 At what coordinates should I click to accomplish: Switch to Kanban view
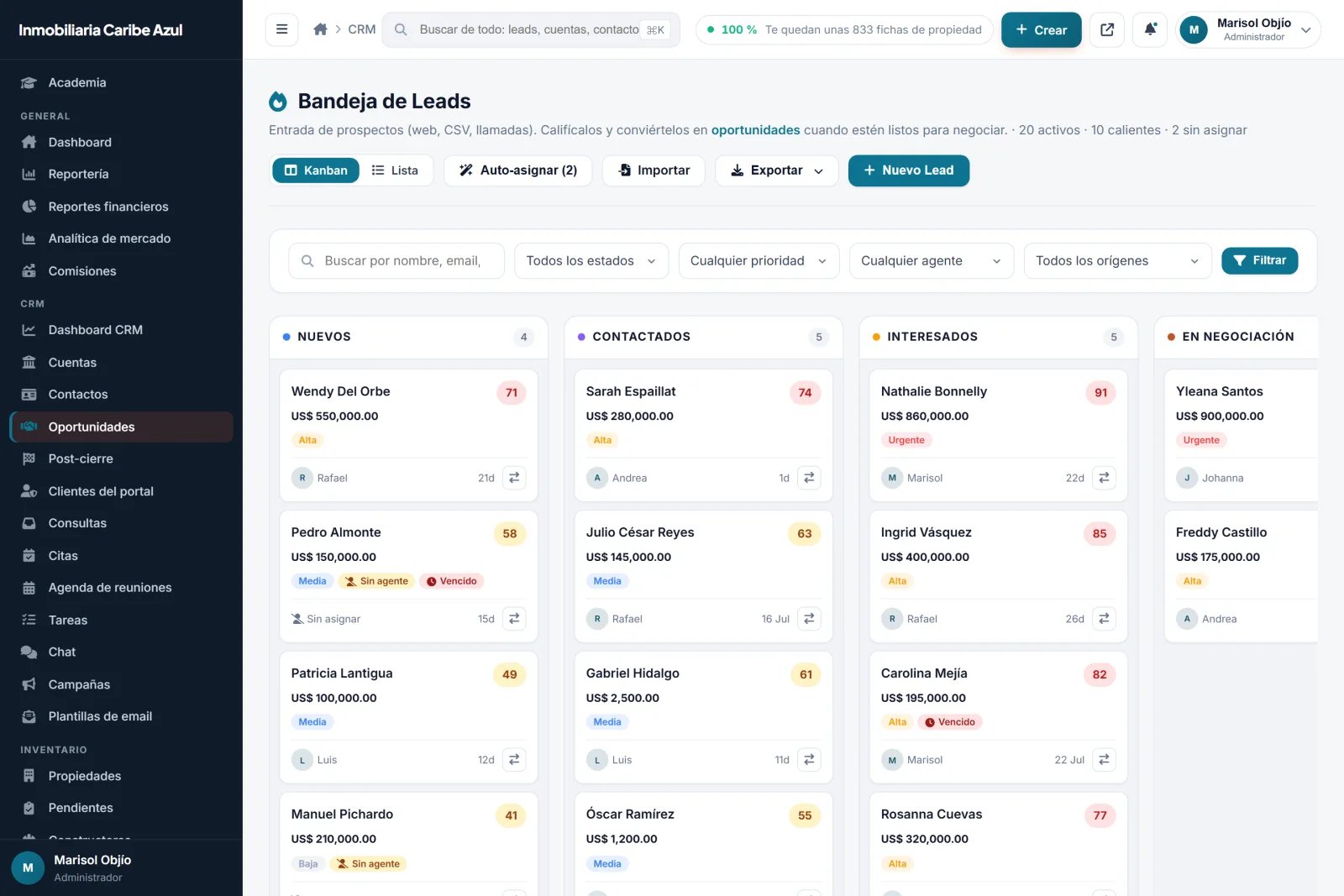[316, 170]
